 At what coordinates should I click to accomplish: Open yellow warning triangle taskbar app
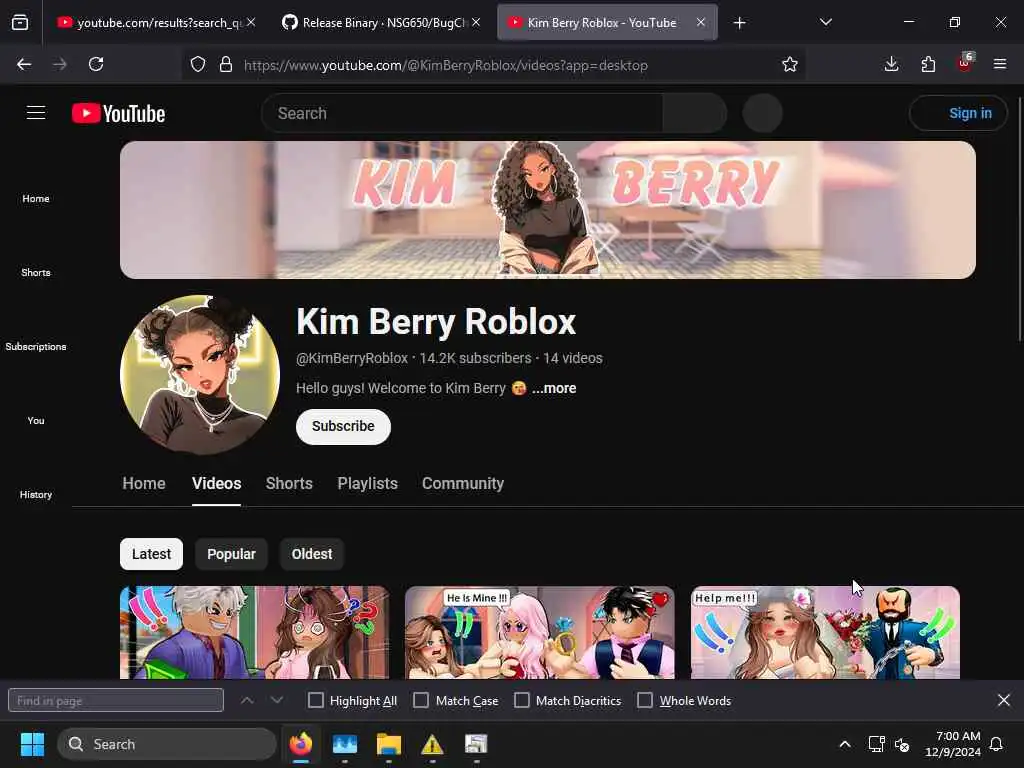click(x=432, y=744)
